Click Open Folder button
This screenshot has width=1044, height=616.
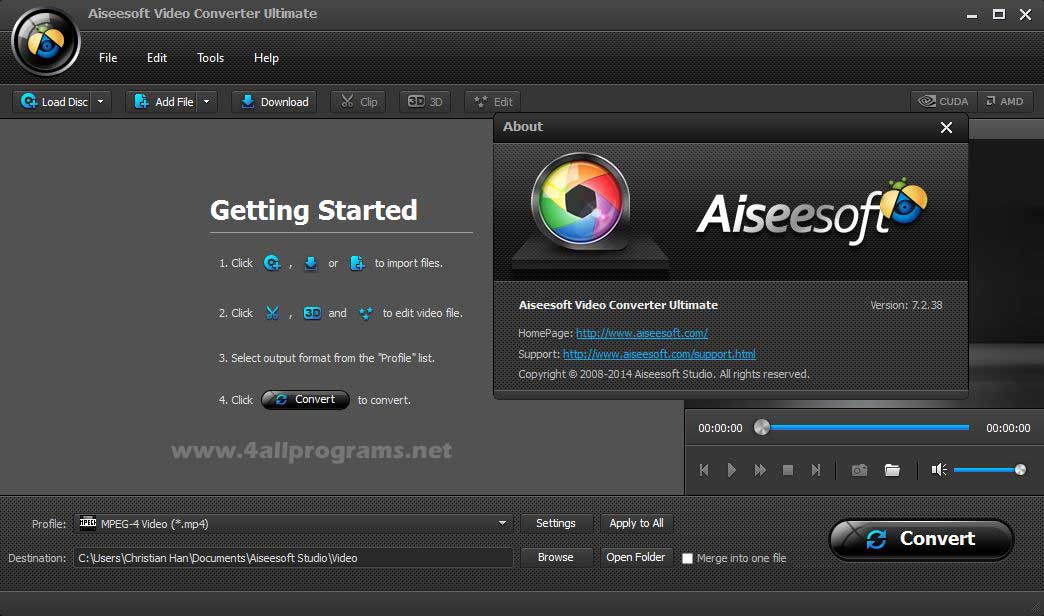(x=636, y=557)
